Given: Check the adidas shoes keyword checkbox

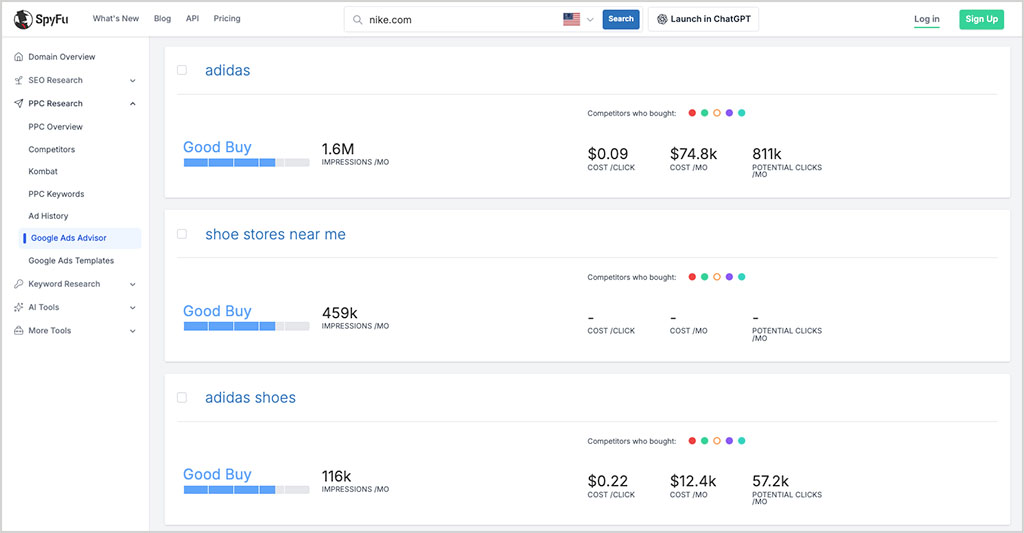Looking at the screenshot, I should click(x=182, y=397).
